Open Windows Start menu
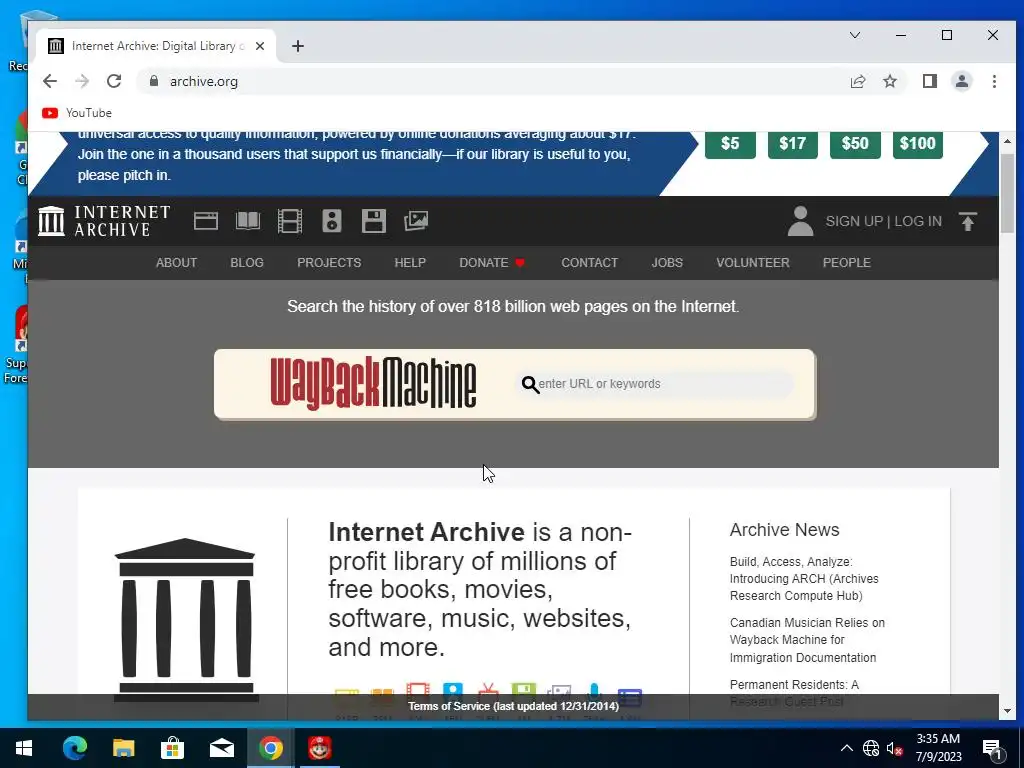Viewport: 1024px width, 768px height. pos(24,748)
